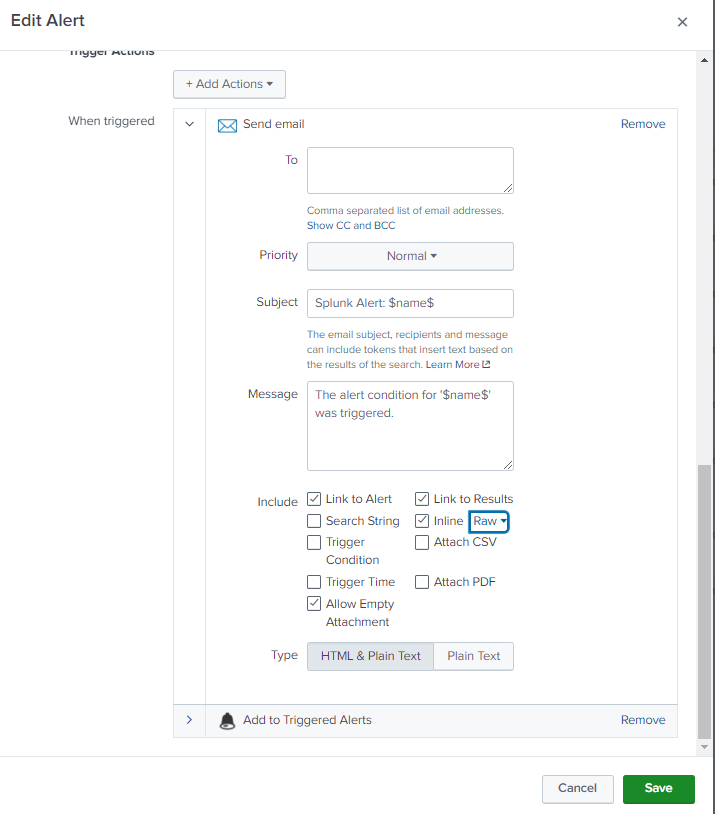Click scrollbar down arrow
This screenshot has width=715, height=814.
tap(704, 747)
